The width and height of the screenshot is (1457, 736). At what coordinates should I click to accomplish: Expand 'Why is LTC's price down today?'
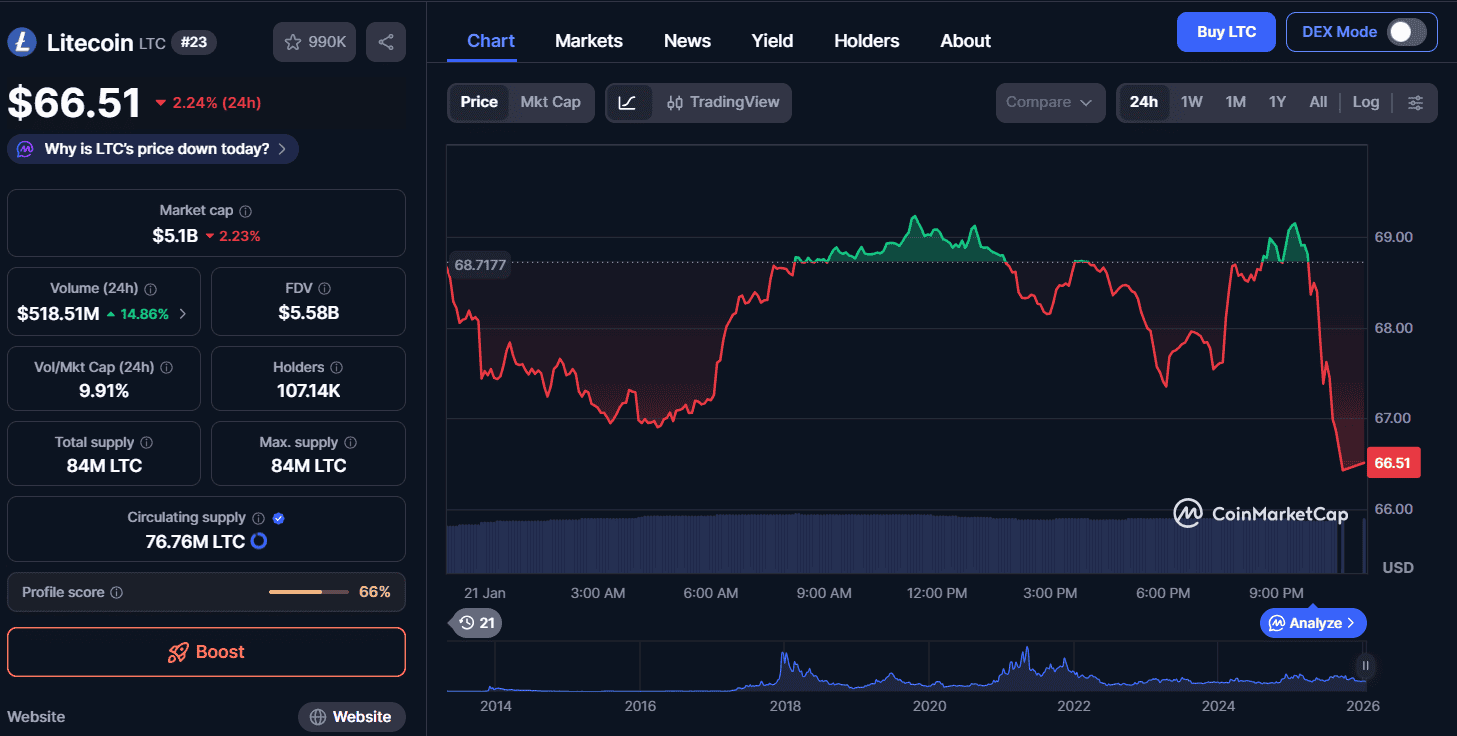click(x=153, y=149)
